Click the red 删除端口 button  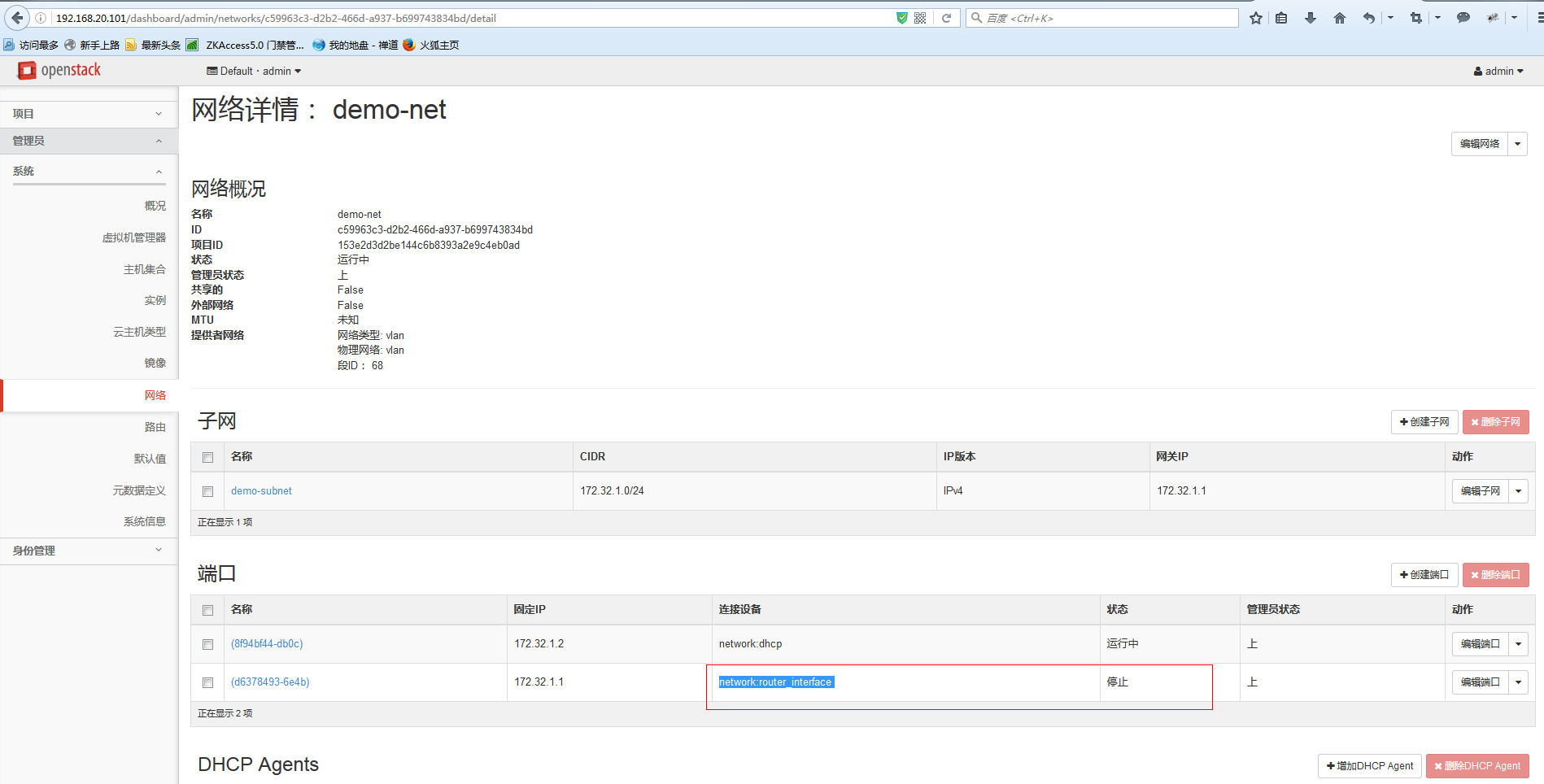(x=1496, y=575)
